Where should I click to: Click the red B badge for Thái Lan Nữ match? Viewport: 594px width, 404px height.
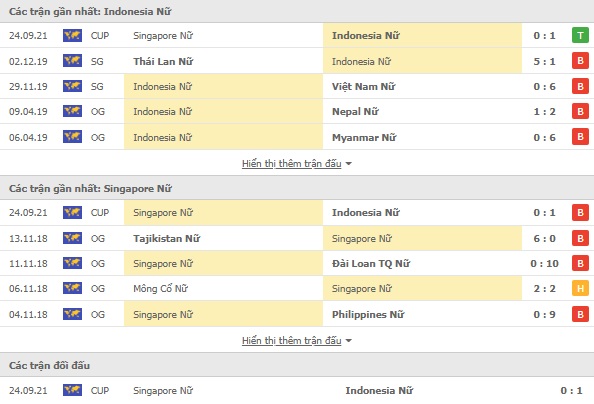580,61
